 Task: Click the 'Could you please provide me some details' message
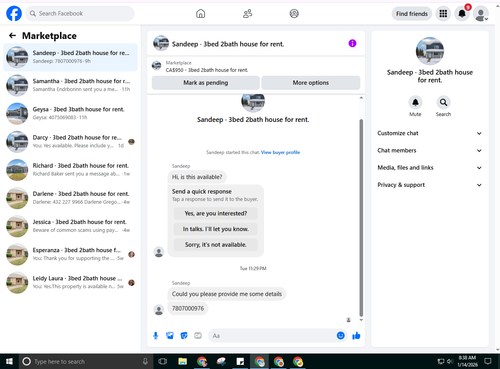coord(227,294)
